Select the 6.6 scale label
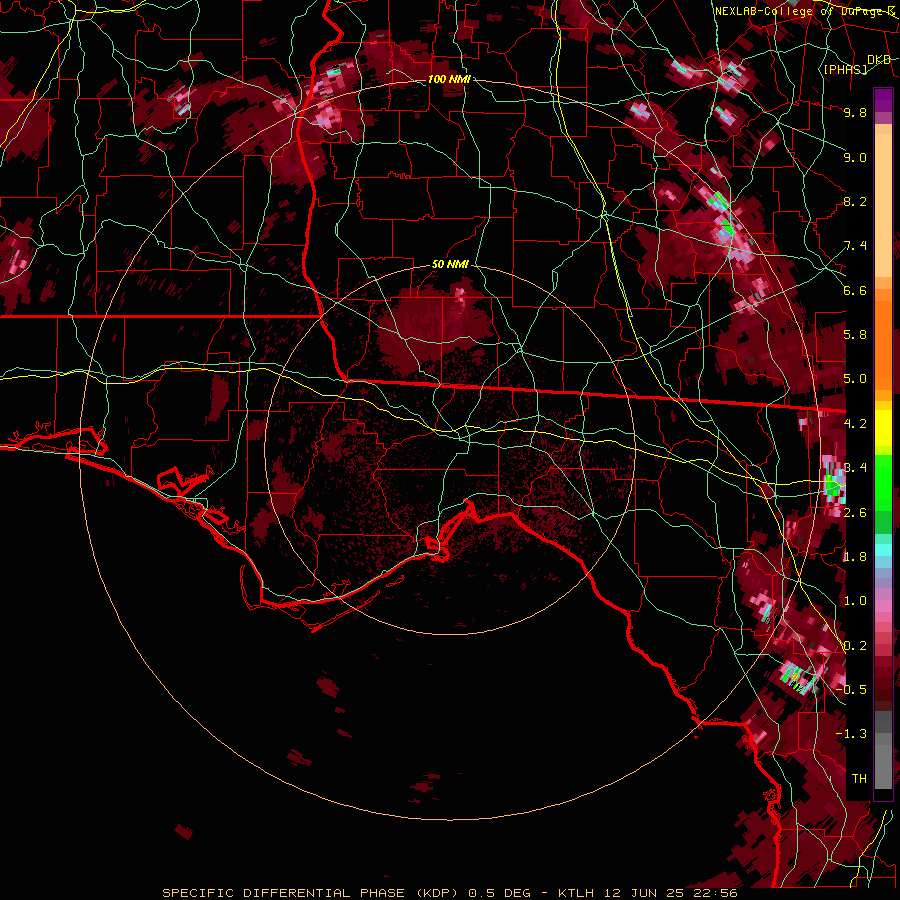900x900 pixels. click(855, 290)
